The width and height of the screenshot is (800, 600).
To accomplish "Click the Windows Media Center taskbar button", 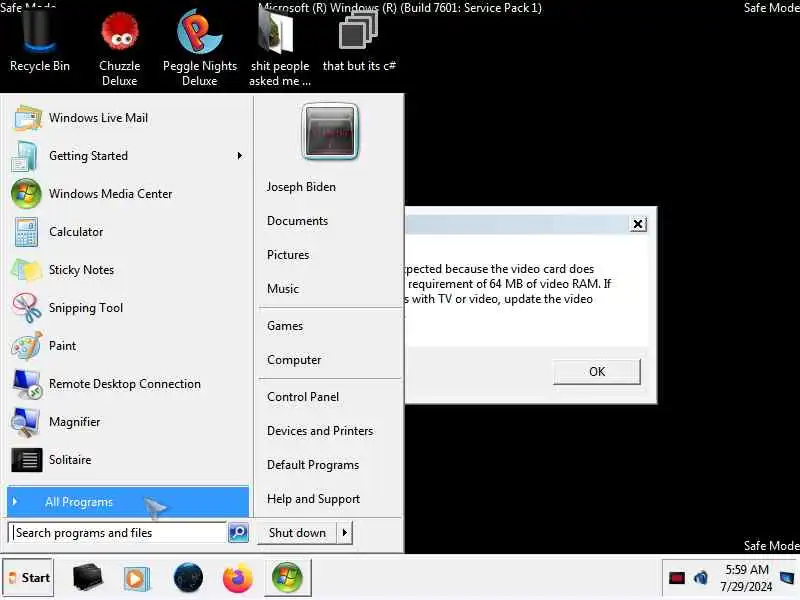I will tap(287, 578).
